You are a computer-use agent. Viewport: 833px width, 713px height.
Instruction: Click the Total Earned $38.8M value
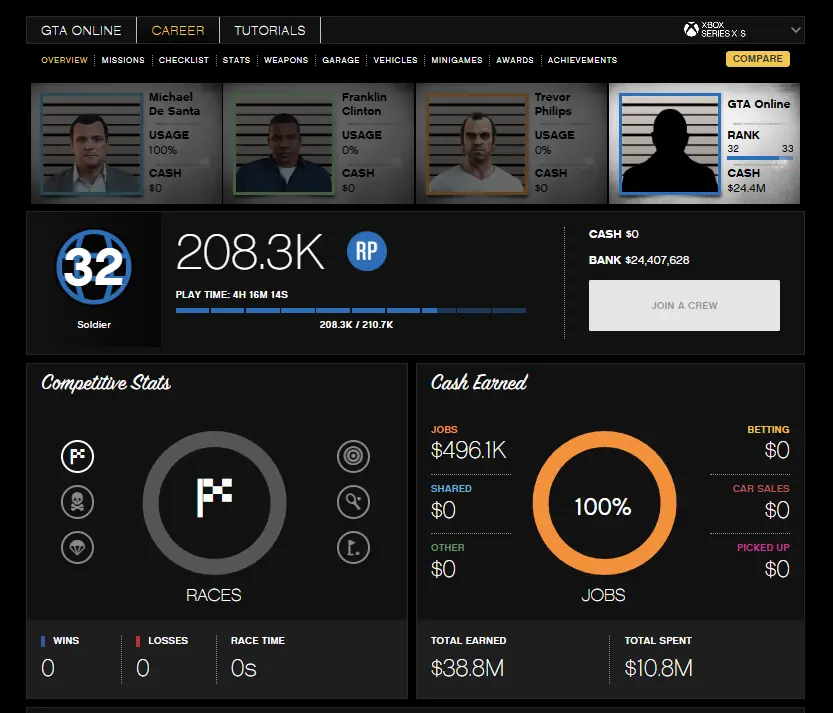[467, 668]
